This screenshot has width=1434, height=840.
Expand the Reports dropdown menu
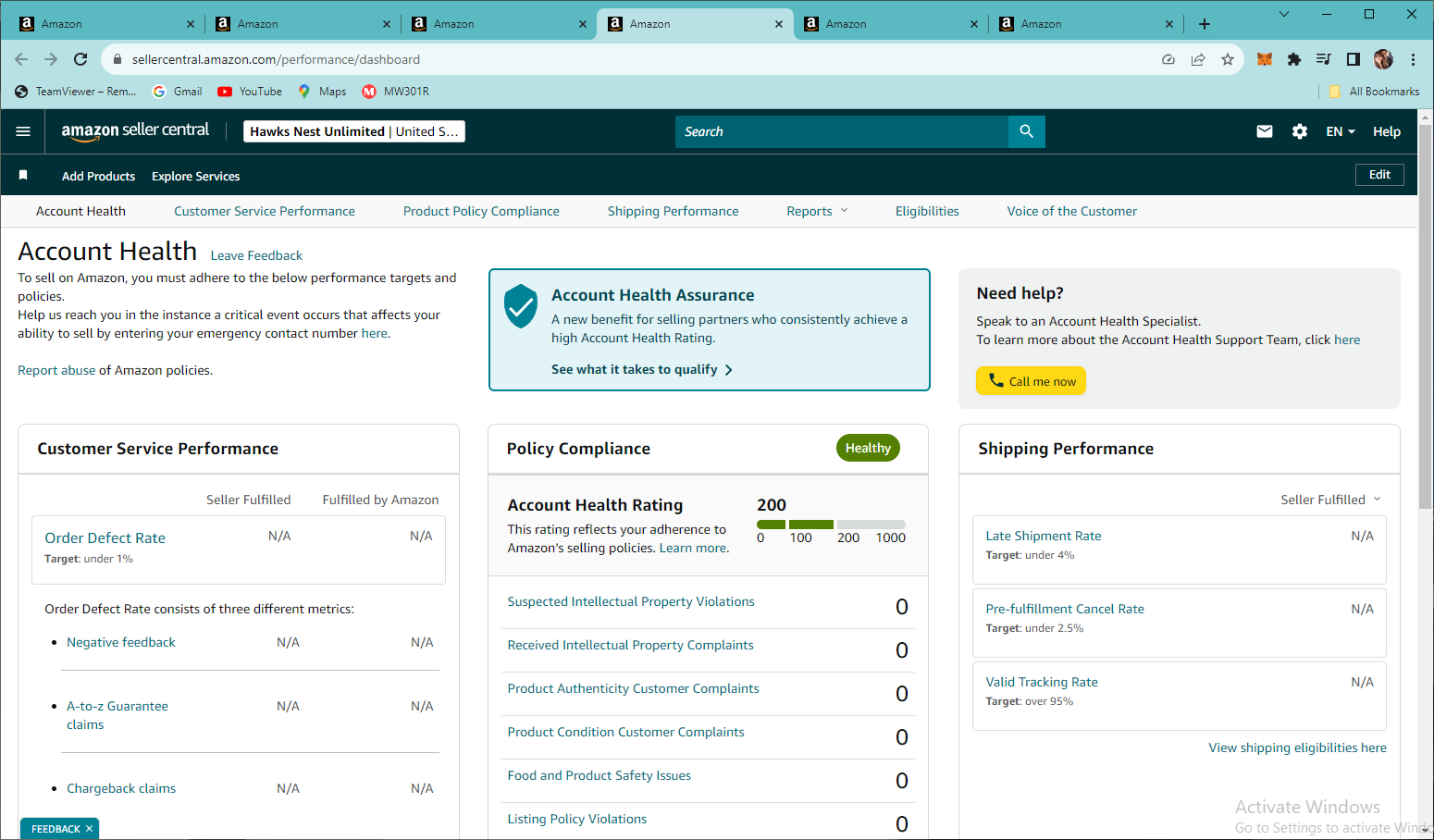pos(817,211)
